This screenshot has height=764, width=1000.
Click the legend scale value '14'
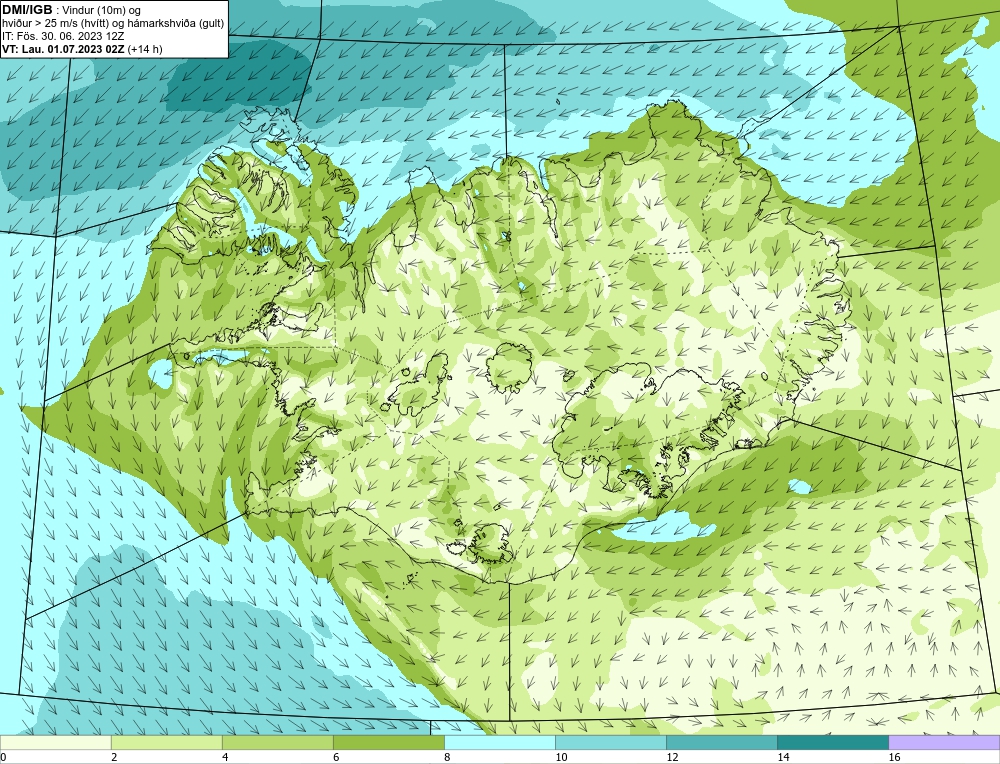pos(783,757)
